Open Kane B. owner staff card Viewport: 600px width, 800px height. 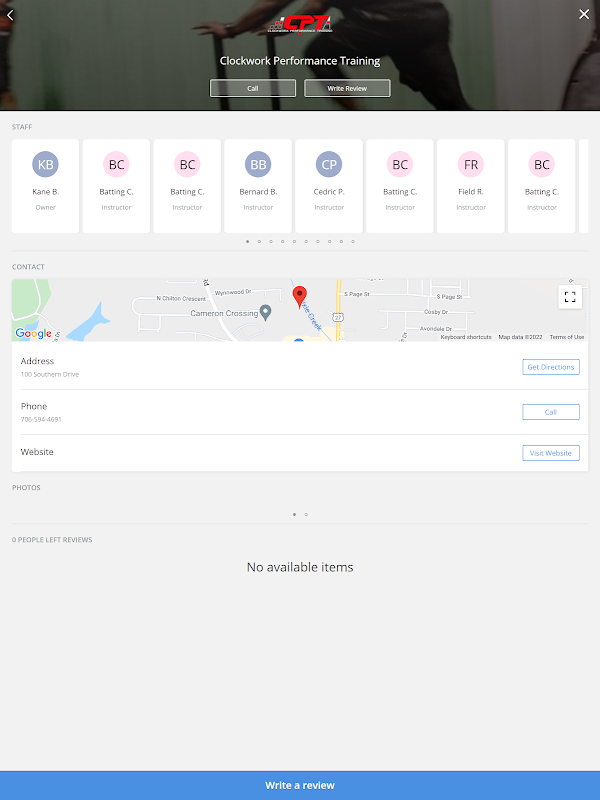pyautogui.click(x=45, y=186)
